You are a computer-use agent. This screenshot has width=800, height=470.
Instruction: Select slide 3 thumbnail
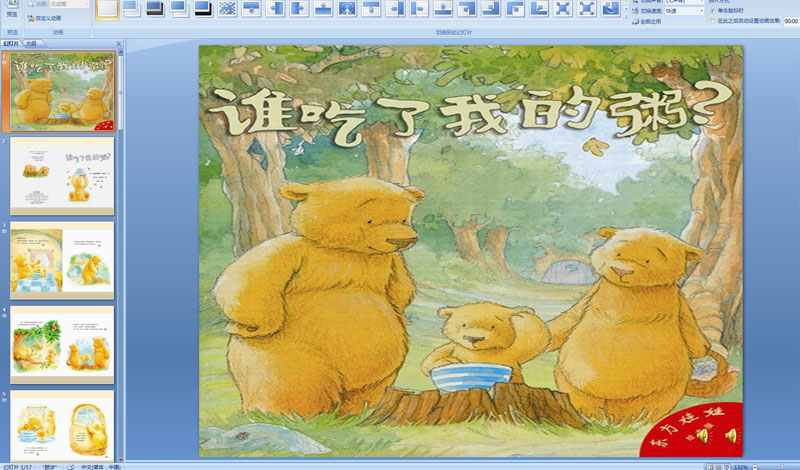coord(62,261)
